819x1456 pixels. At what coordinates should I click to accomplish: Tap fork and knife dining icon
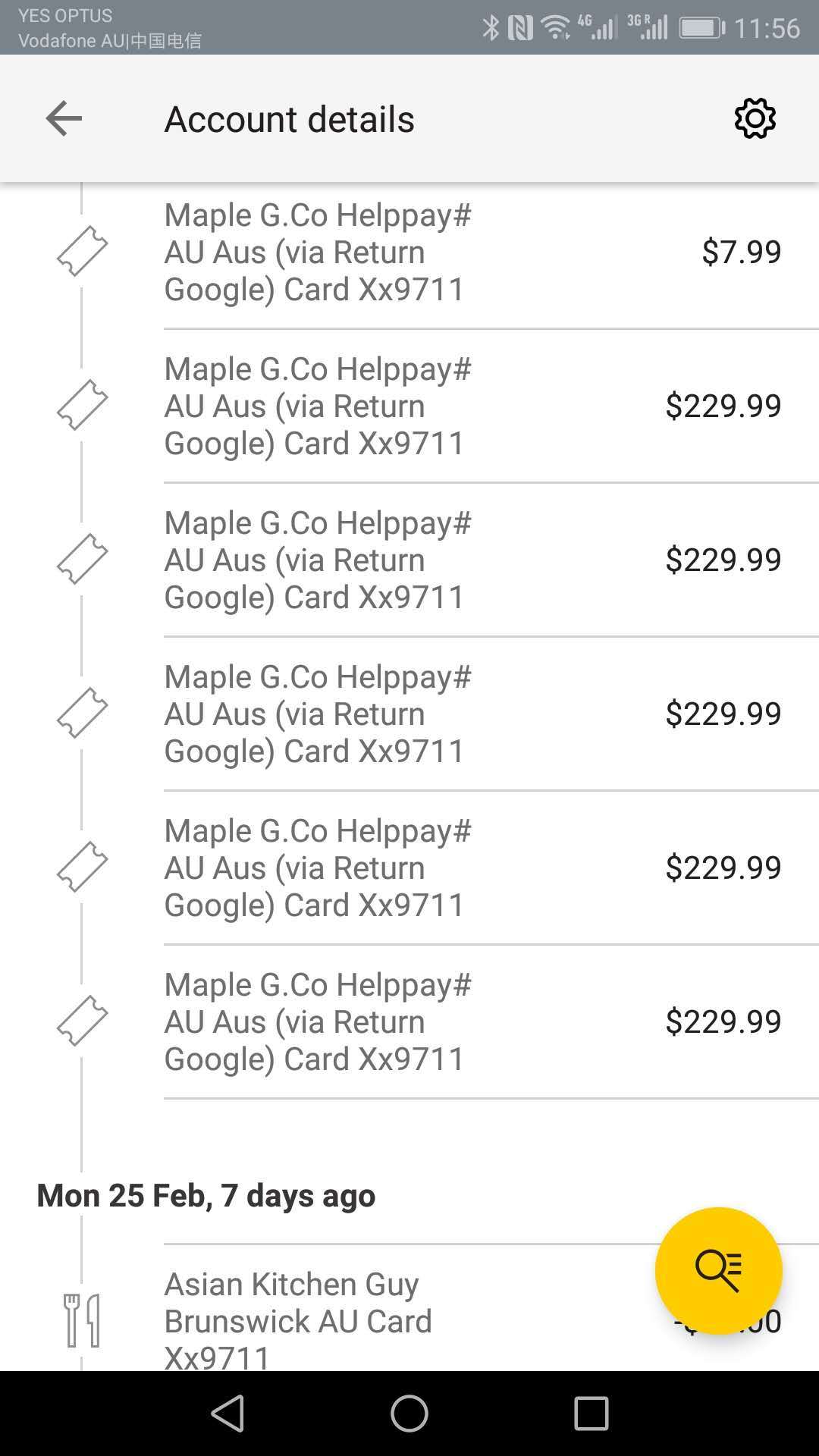click(82, 1320)
